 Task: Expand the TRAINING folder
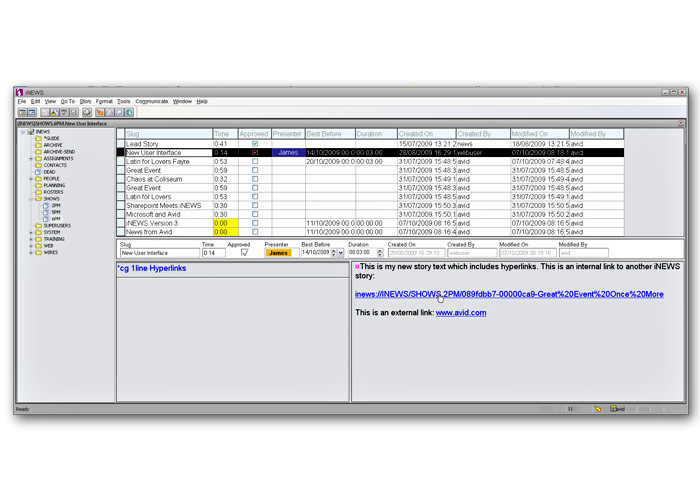tap(31, 239)
